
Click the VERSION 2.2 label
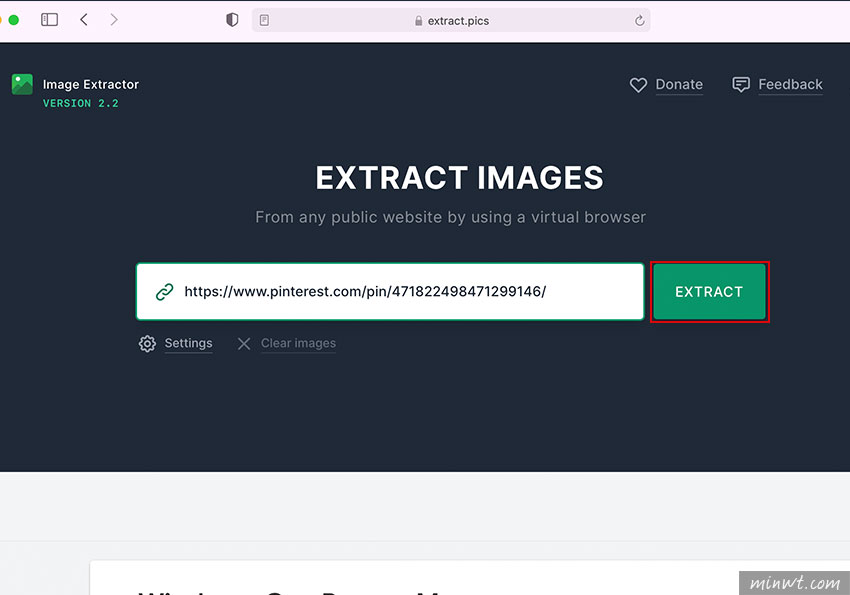(x=80, y=103)
